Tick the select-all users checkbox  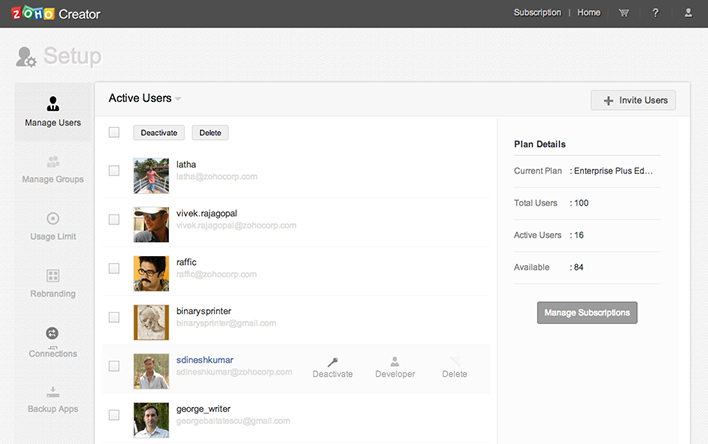(x=114, y=132)
